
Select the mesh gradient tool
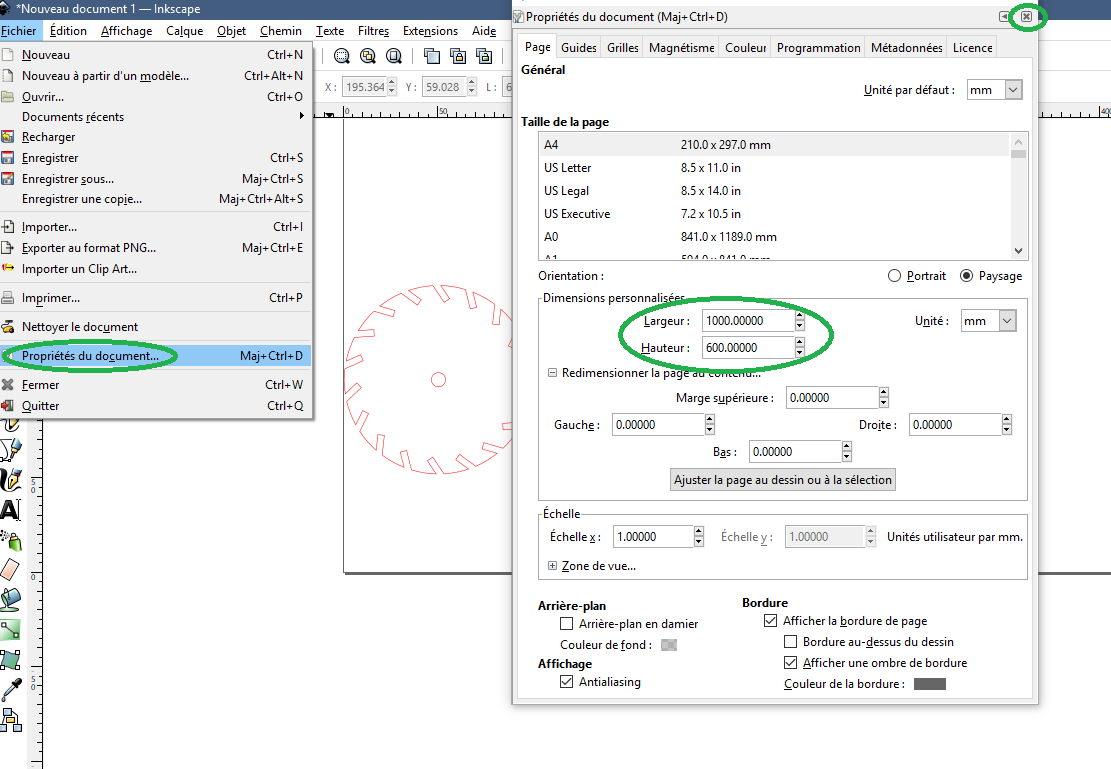pos(11,660)
